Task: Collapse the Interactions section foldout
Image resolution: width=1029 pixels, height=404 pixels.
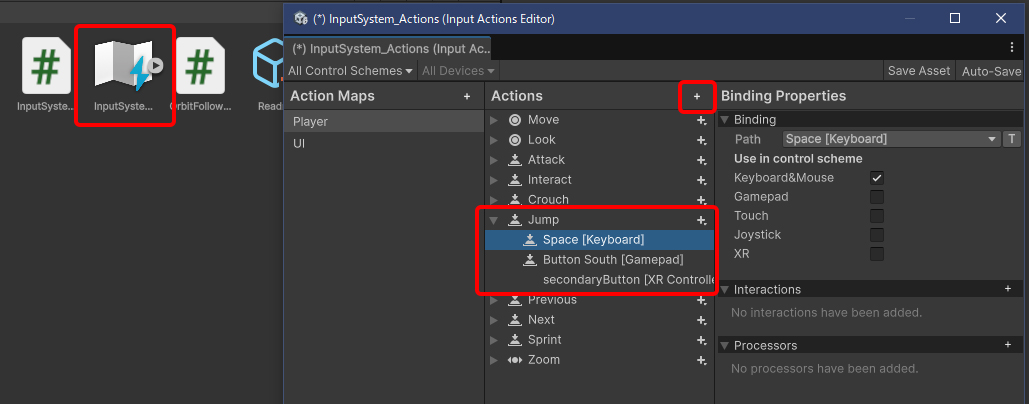Action: [x=724, y=289]
